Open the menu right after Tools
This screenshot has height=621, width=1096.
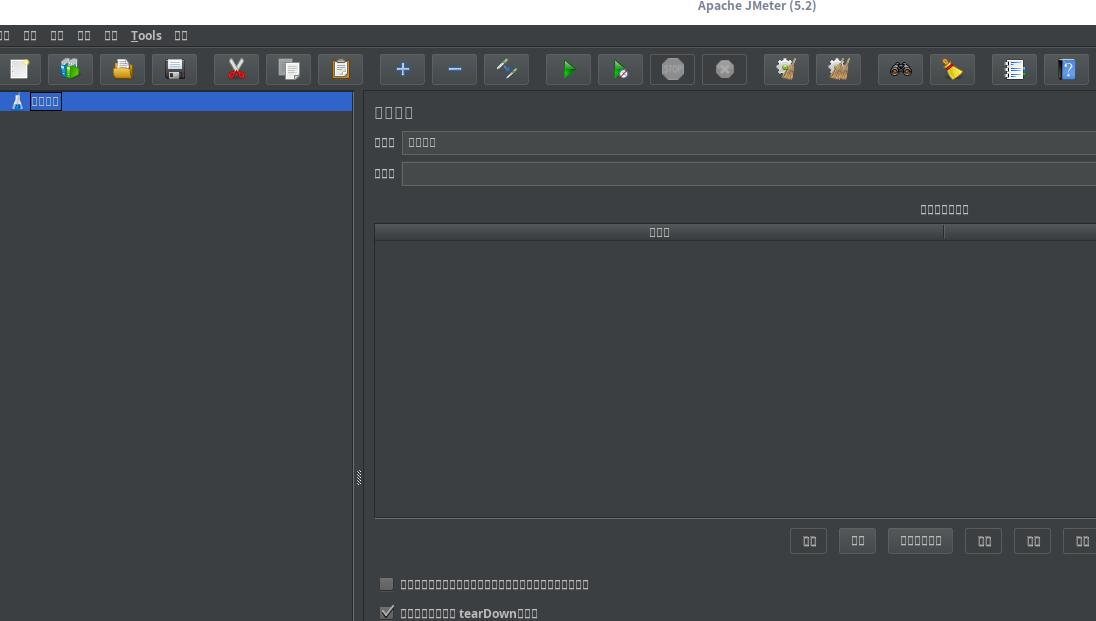[181, 36]
